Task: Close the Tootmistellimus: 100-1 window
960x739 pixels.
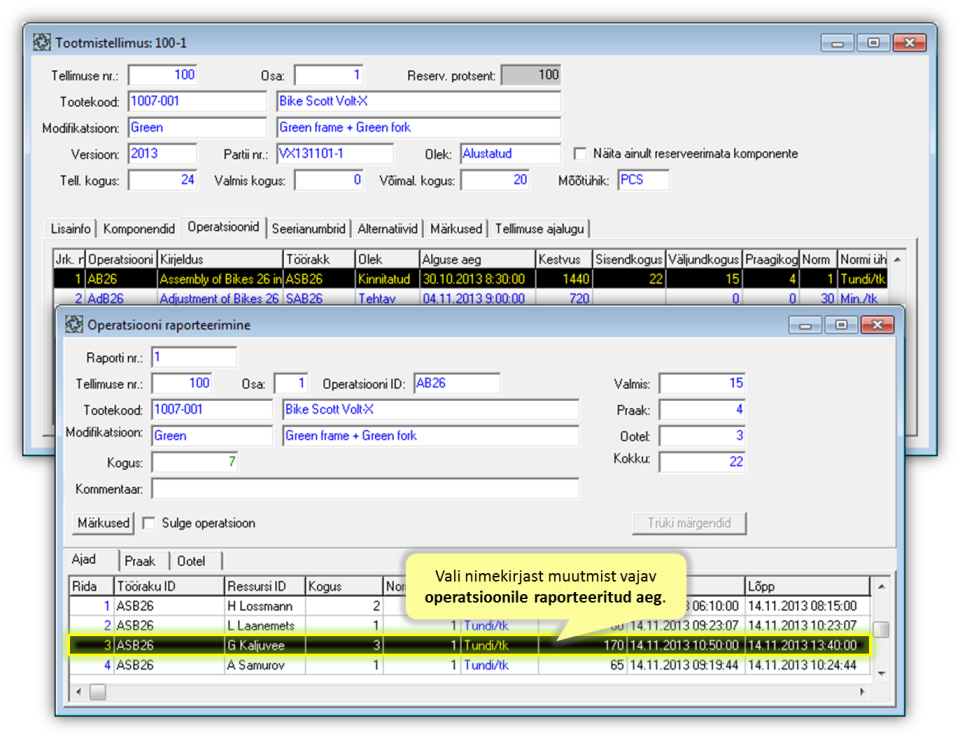Action: click(x=909, y=42)
